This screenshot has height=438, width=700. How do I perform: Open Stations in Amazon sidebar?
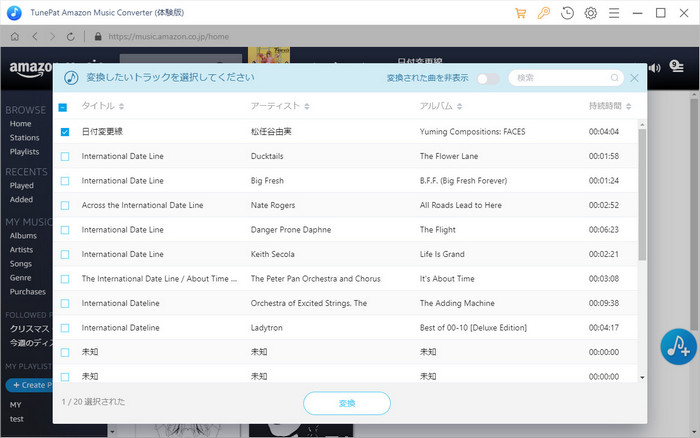25,138
